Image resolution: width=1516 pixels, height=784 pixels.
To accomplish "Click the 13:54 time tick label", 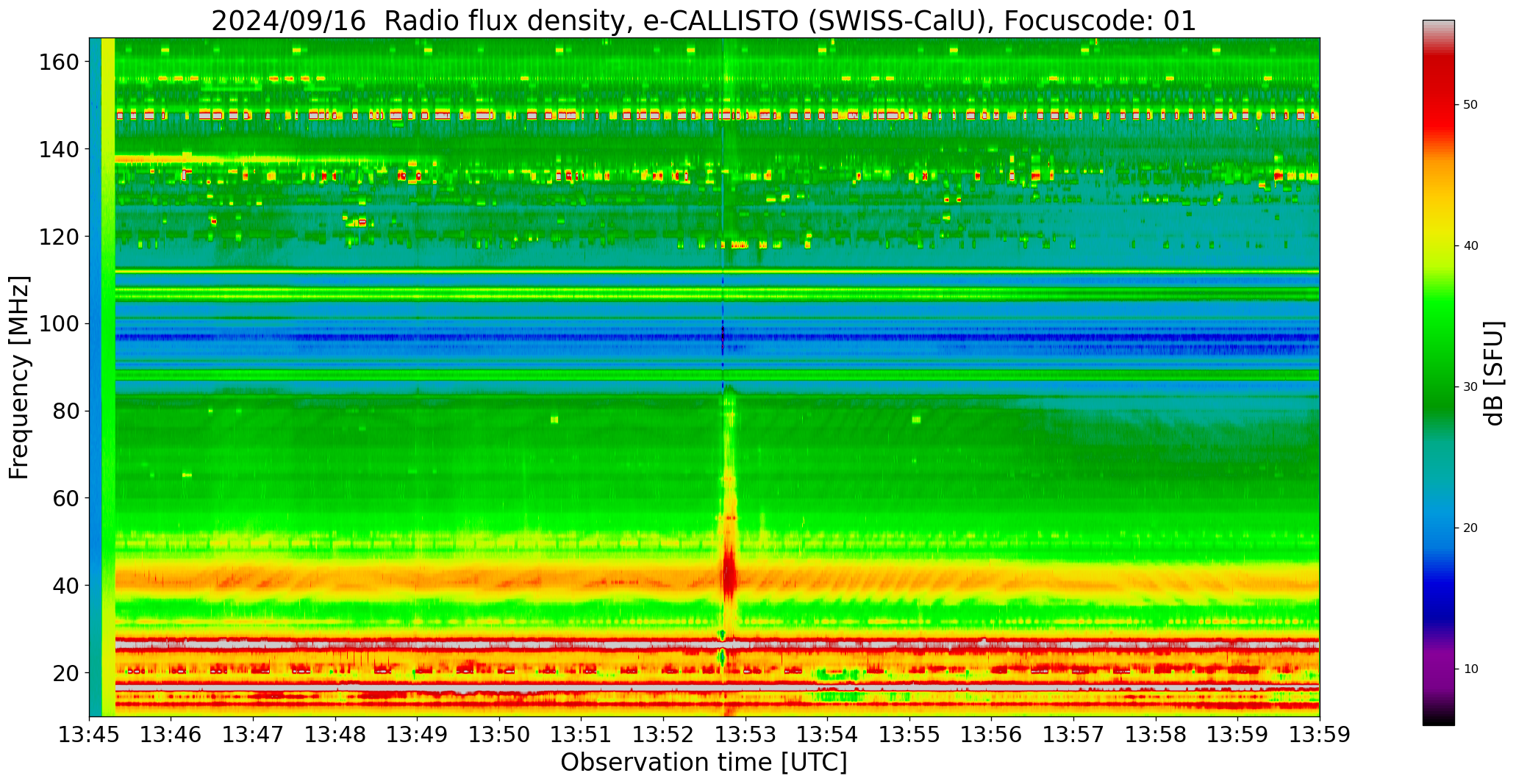I will (x=827, y=736).
